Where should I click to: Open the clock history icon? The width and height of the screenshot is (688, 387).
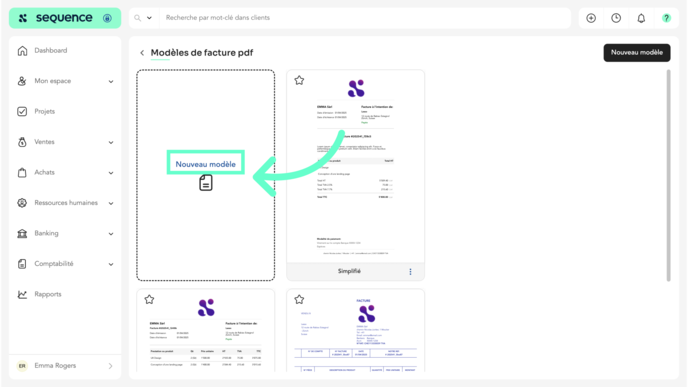tap(616, 18)
